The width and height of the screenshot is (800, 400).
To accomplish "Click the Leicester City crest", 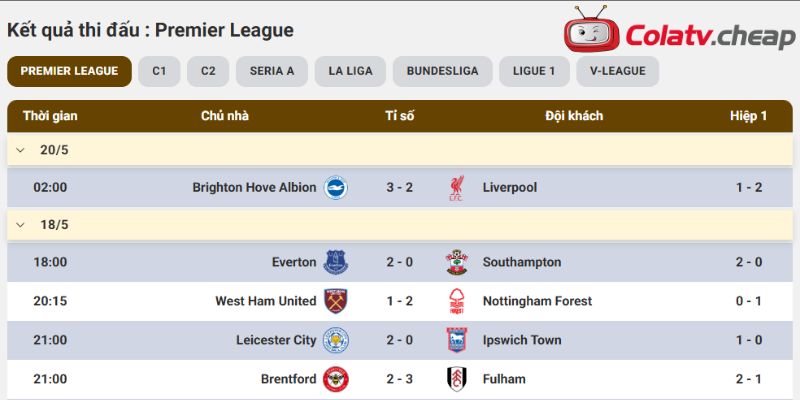I will pyautogui.click(x=336, y=340).
